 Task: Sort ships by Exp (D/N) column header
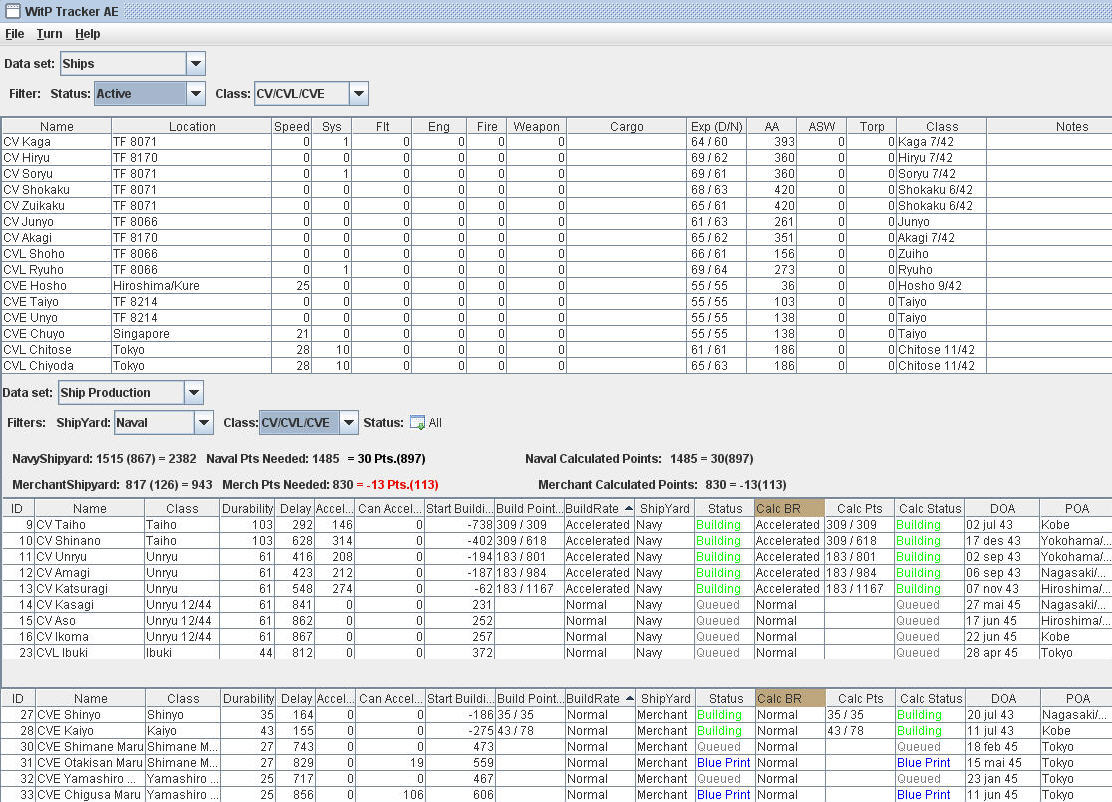[716, 127]
